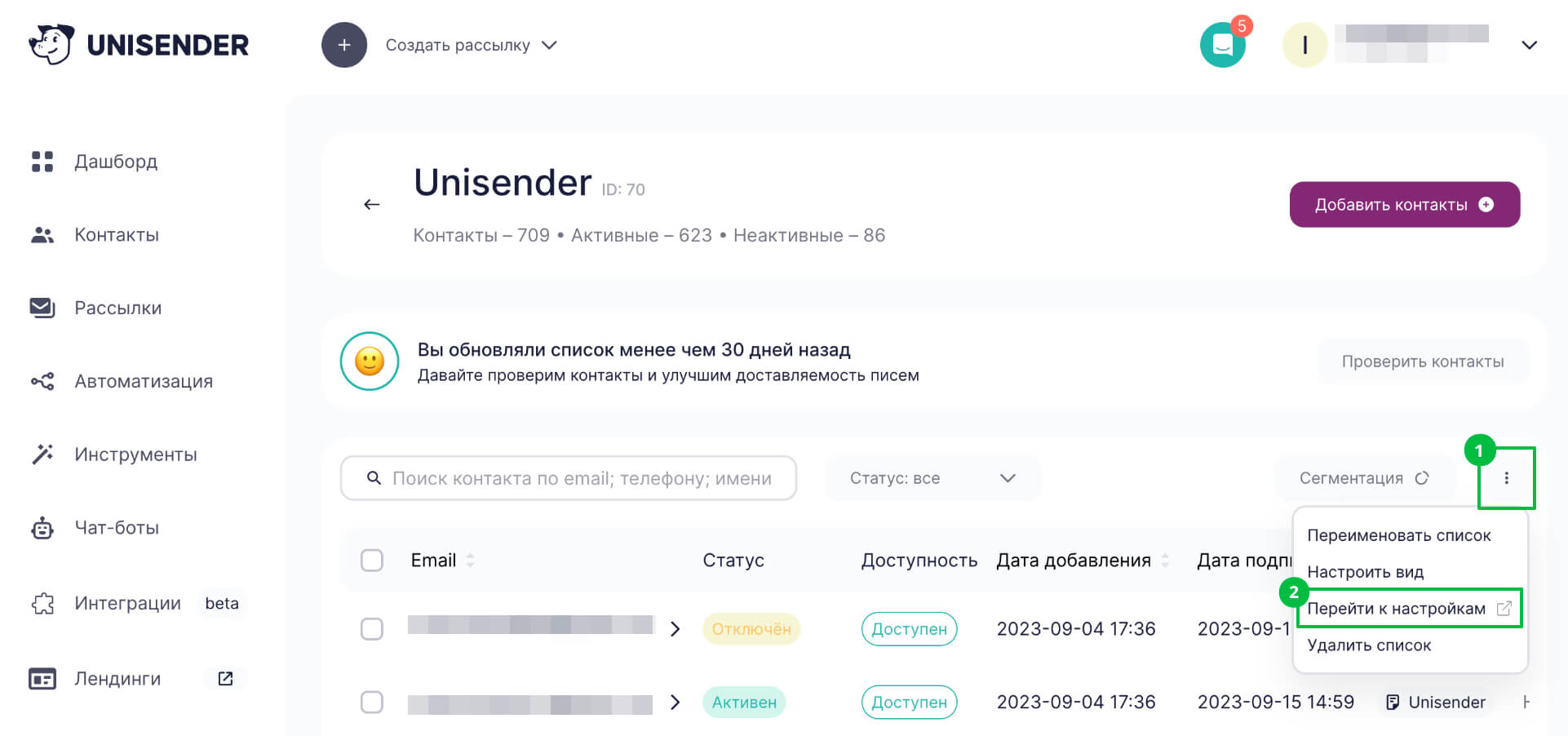
Task: Select Перейти к настройкам from the menu
Action: pyautogui.click(x=1409, y=609)
